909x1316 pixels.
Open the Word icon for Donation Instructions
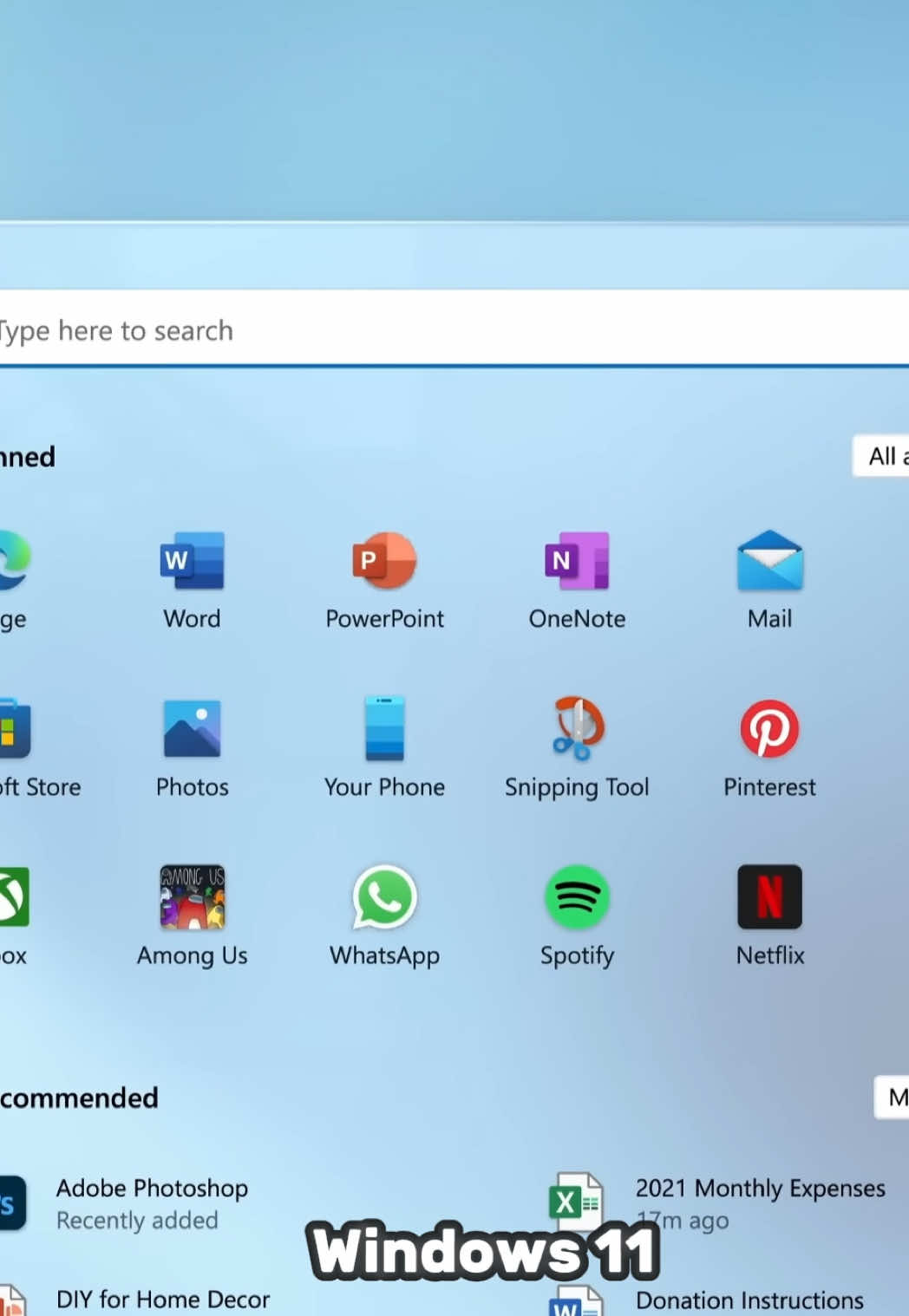[x=575, y=1300]
